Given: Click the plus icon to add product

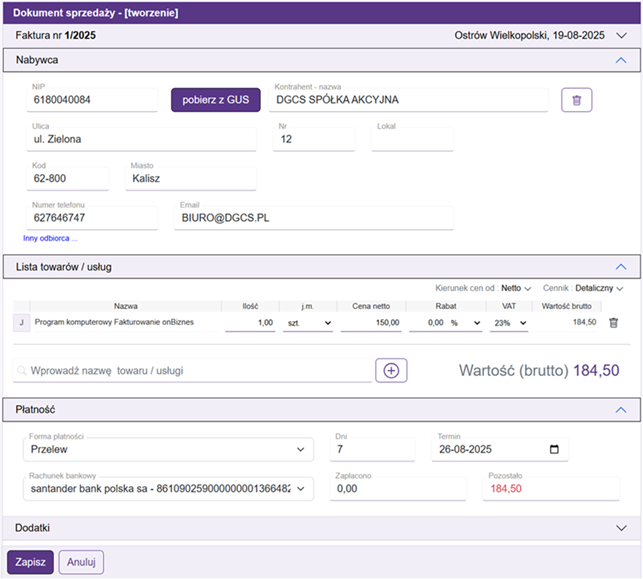Looking at the screenshot, I should [x=391, y=371].
